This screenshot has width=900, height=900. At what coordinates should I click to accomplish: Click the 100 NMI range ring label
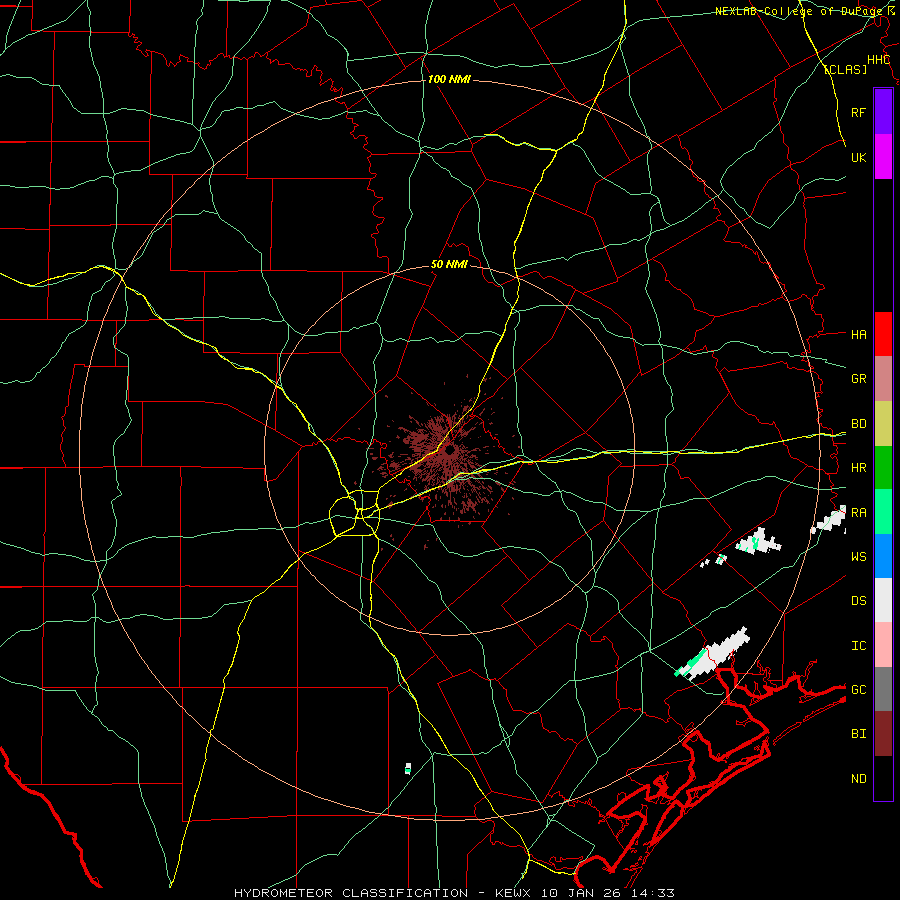449,79
